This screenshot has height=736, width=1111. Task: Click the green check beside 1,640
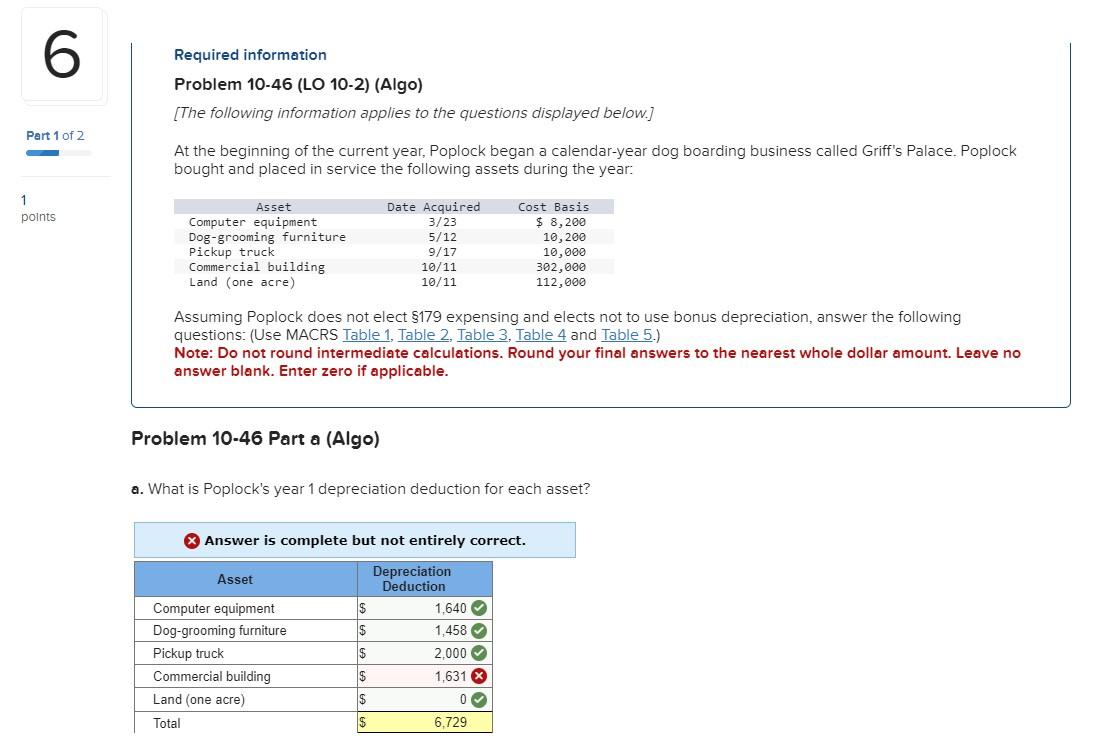click(479, 608)
